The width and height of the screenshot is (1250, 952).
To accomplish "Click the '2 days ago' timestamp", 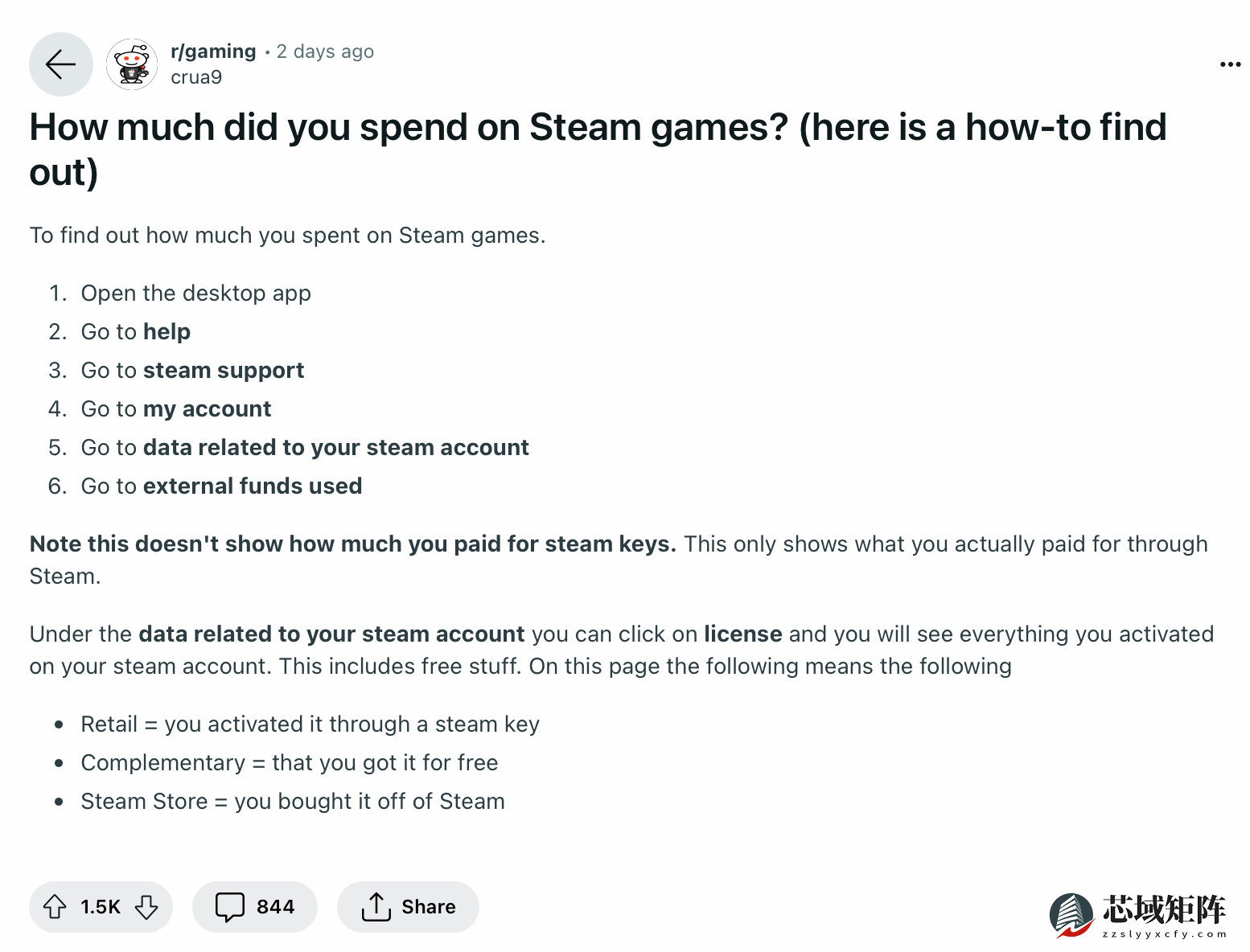I will pyautogui.click(x=325, y=51).
